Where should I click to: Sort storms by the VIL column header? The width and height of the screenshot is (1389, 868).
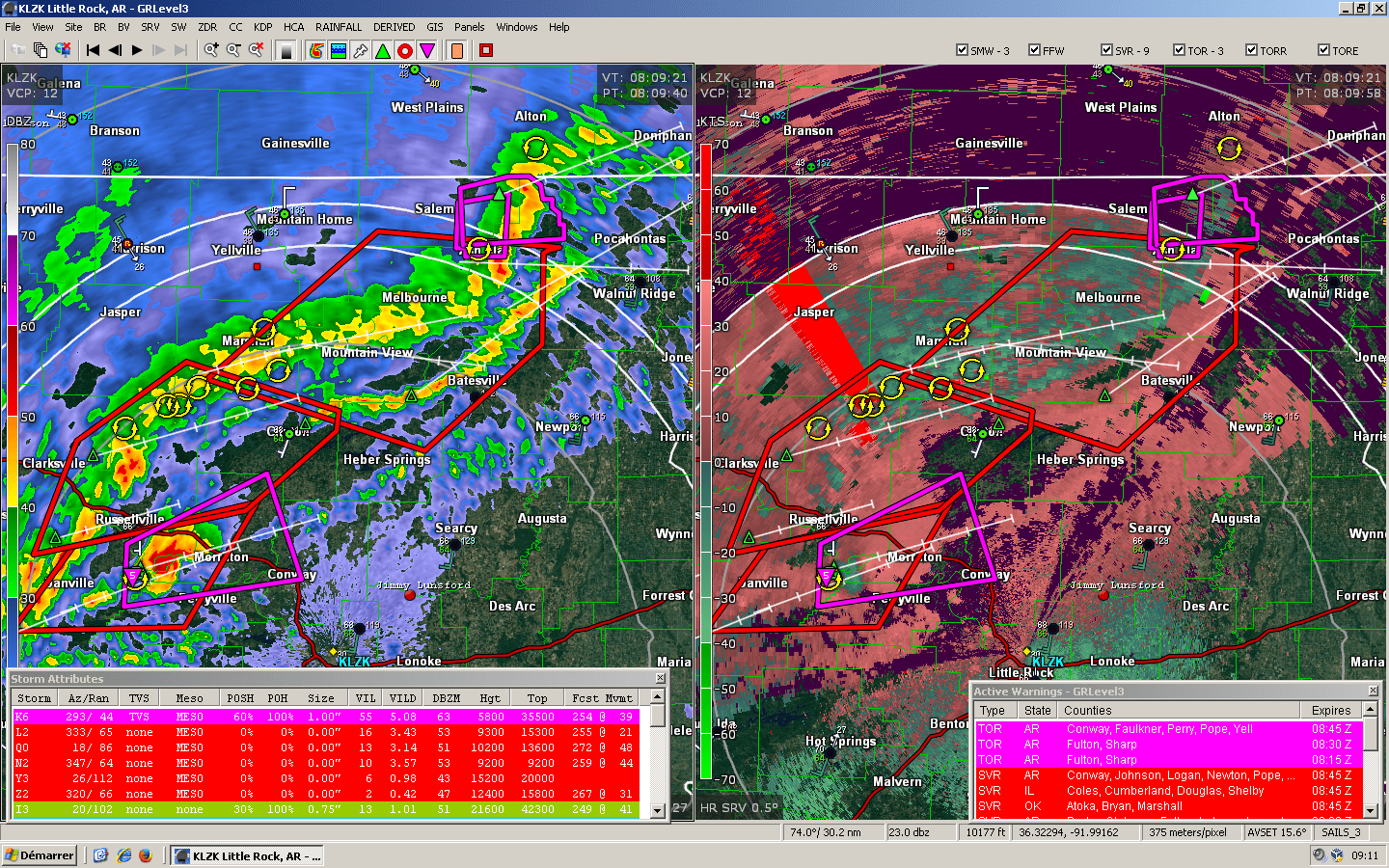coord(366,698)
